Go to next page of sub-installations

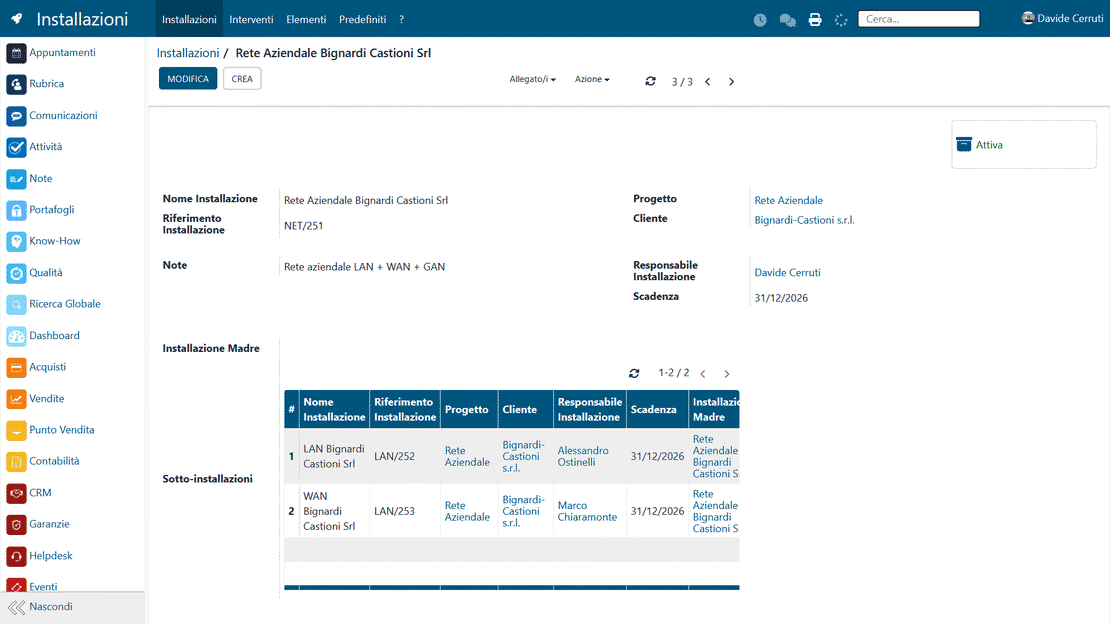(726, 373)
